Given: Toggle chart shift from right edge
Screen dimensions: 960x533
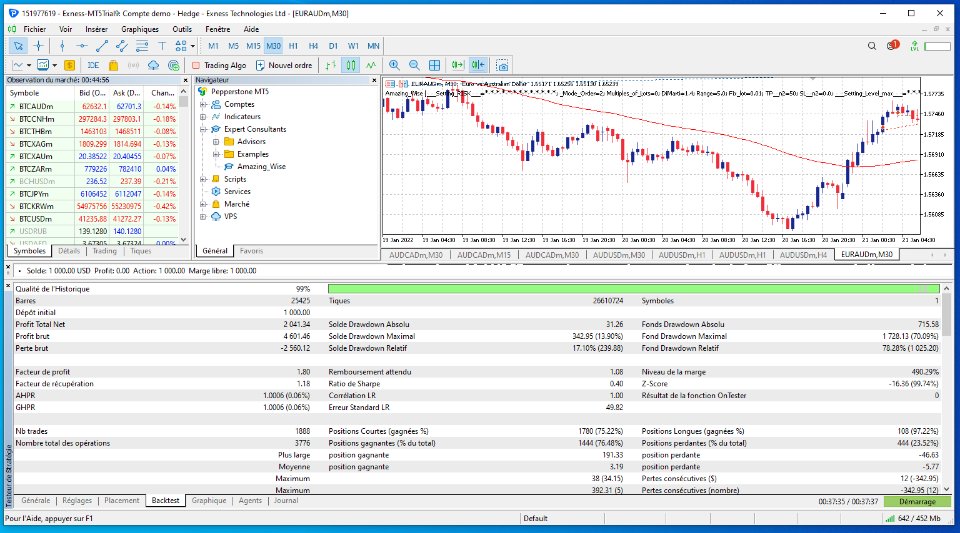Looking at the screenshot, I should [x=478, y=65].
